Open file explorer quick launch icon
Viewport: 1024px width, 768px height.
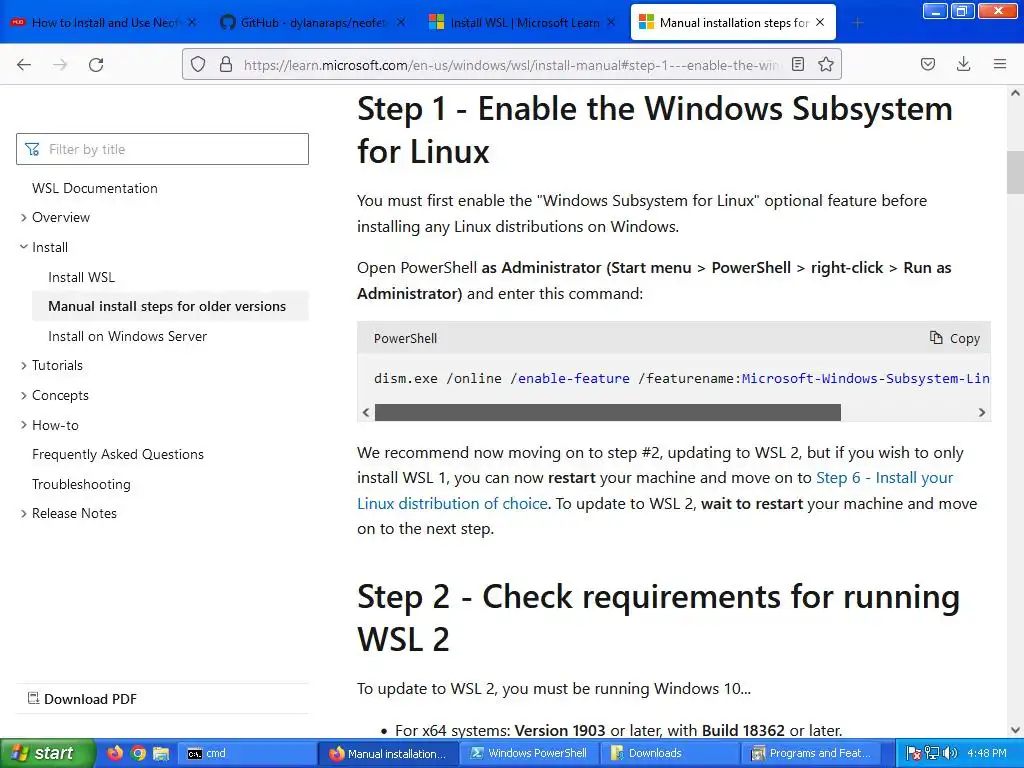point(161,753)
